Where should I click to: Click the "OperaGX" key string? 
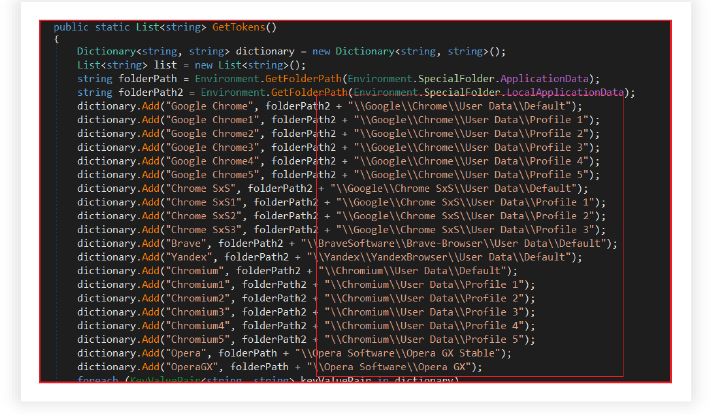click(x=192, y=367)
